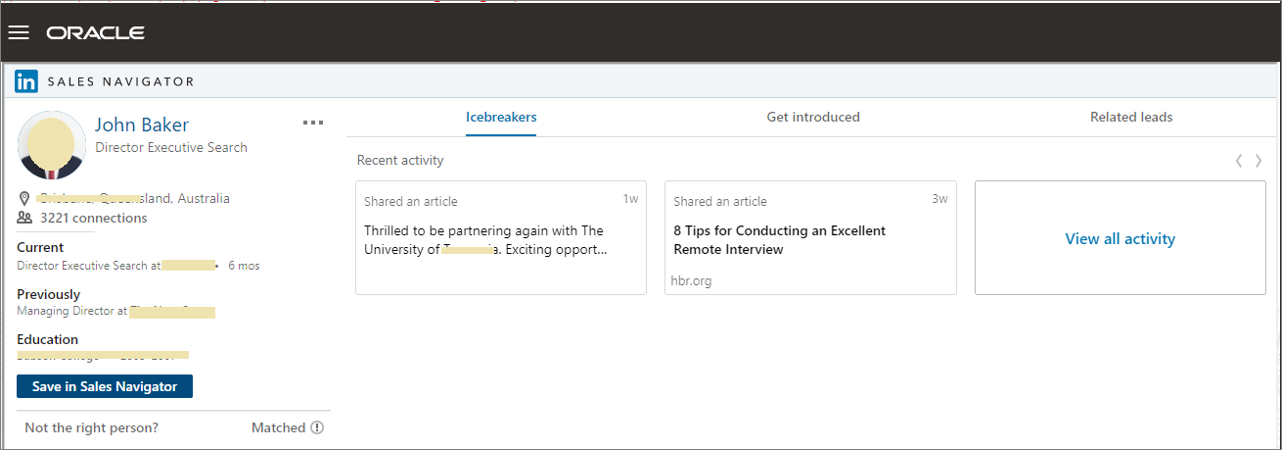
Task: Click John Baker's profile photo
Action: [x=51, y=145]
